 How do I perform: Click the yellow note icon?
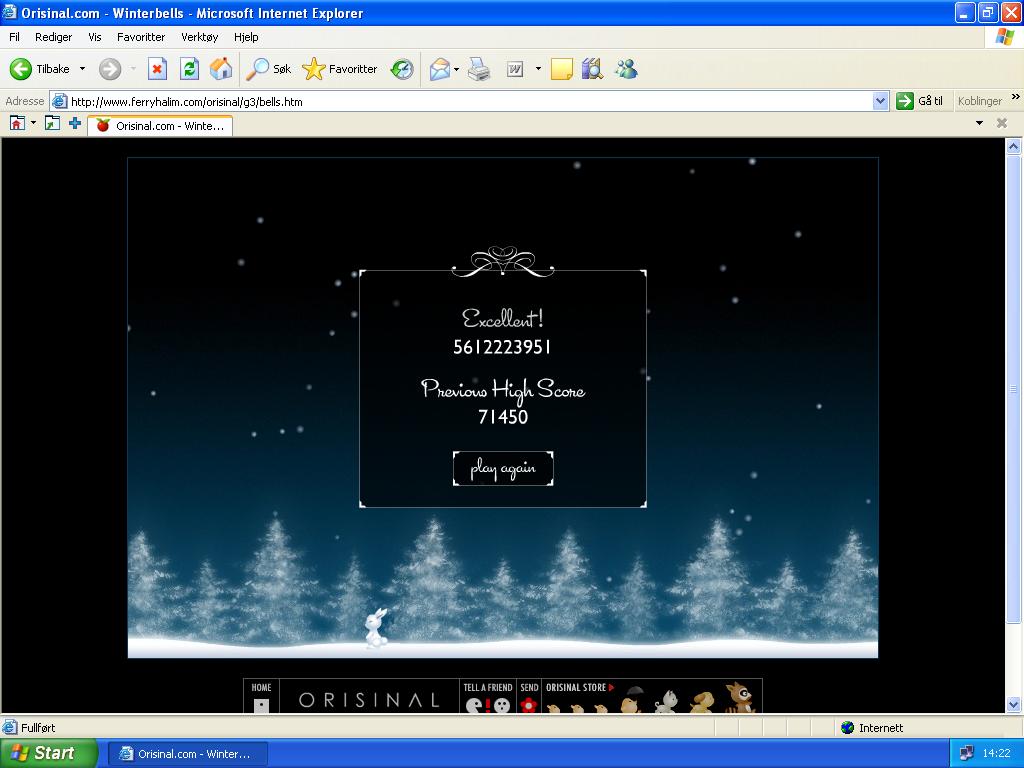(562, 69)
